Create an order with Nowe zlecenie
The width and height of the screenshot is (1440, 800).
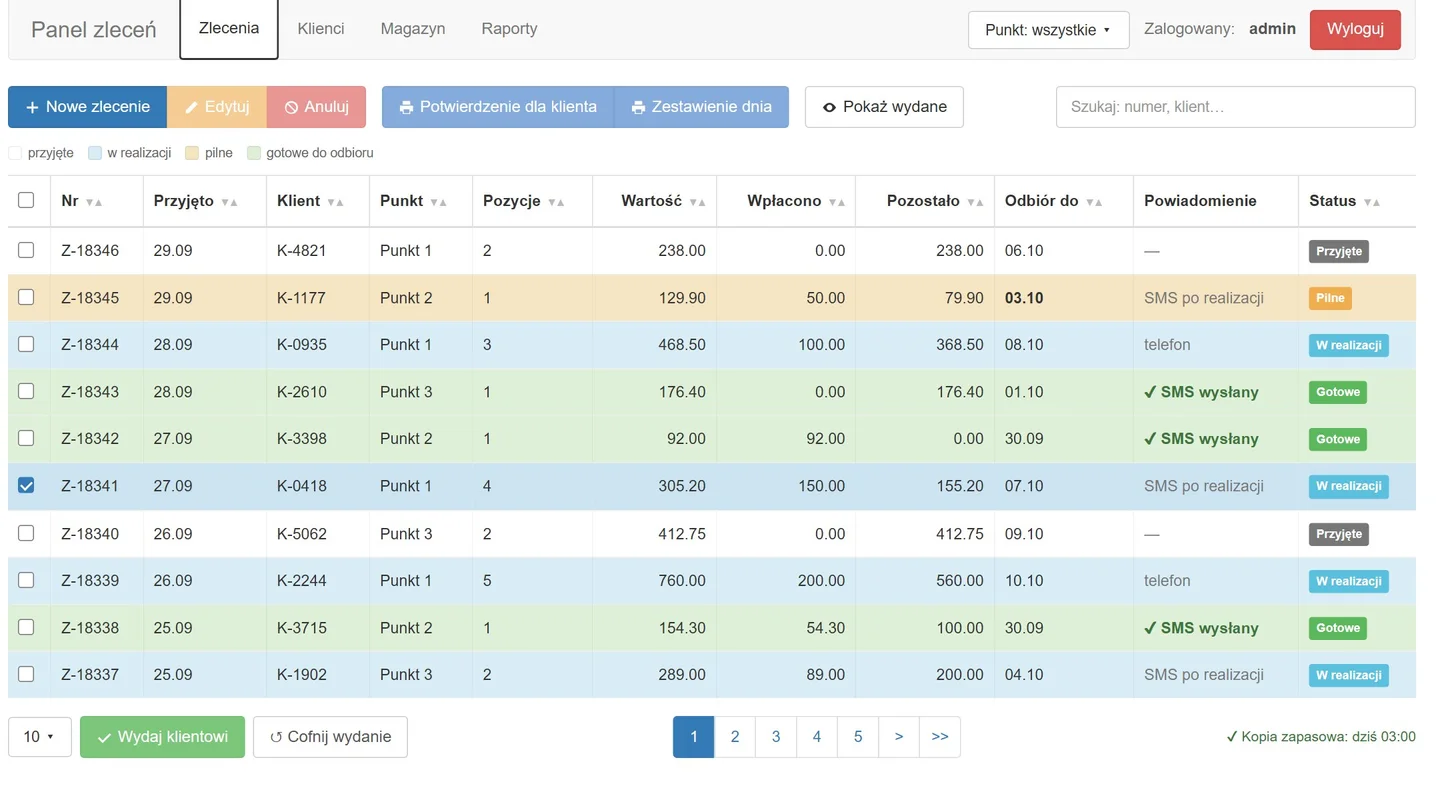[x=87, y=107]
